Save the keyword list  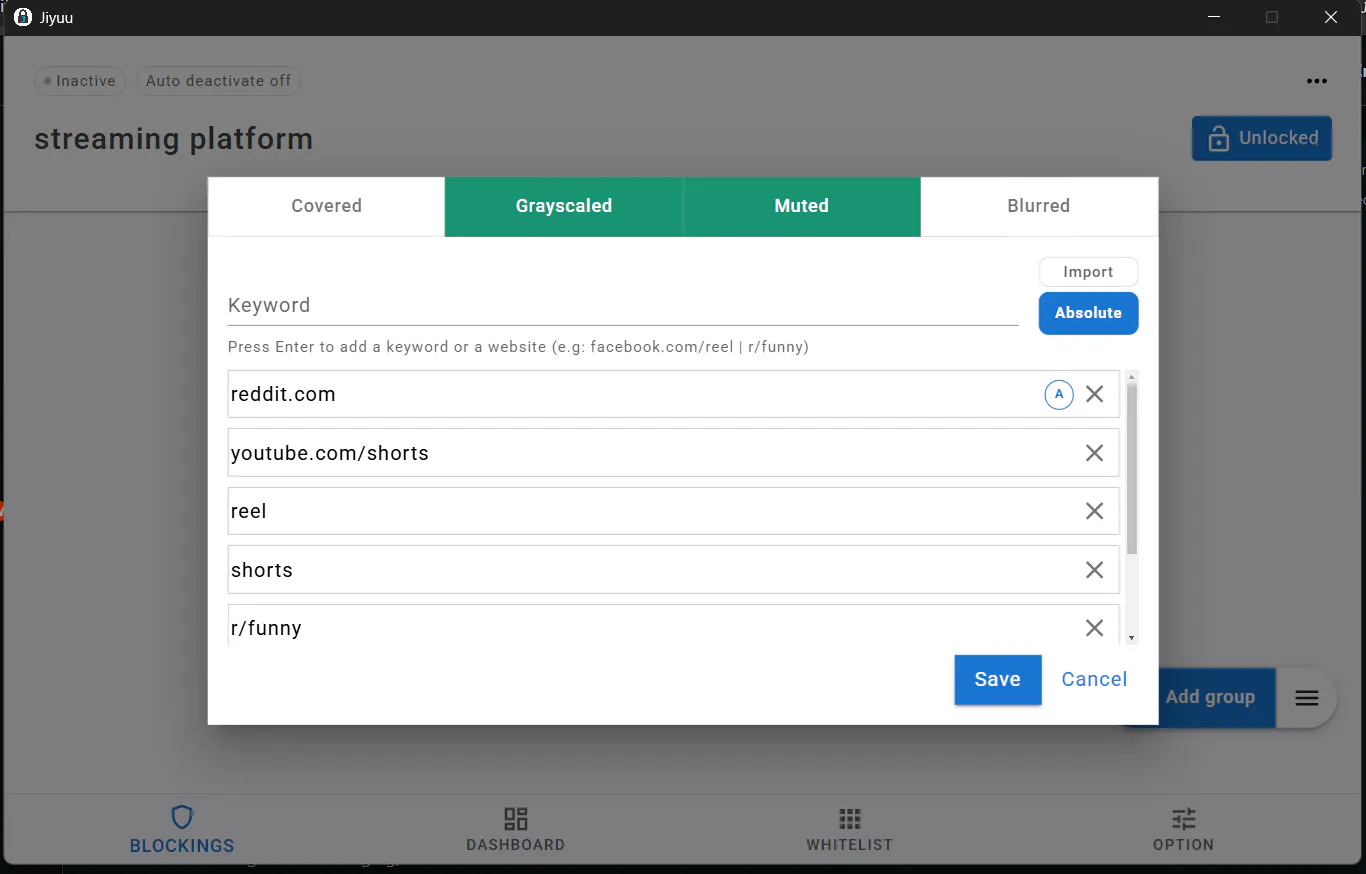[998, 680]
